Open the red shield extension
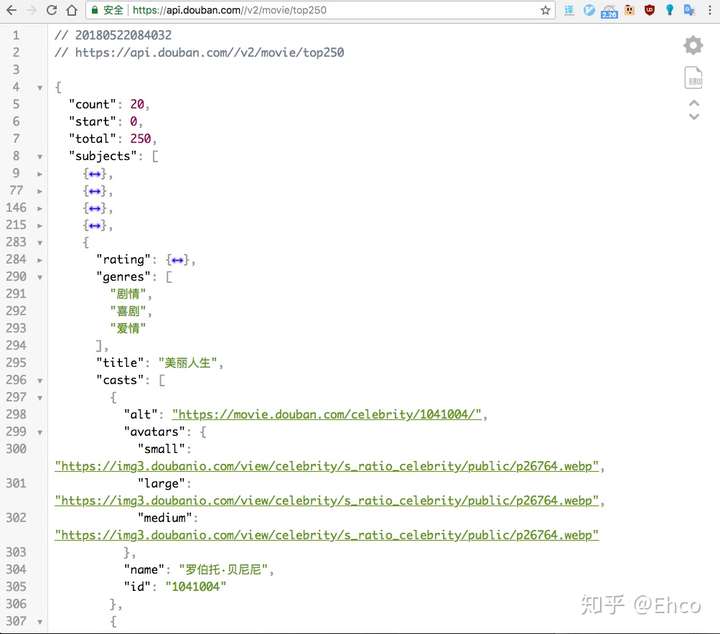Viewport: 720px width, 634px height. [649, 10]
